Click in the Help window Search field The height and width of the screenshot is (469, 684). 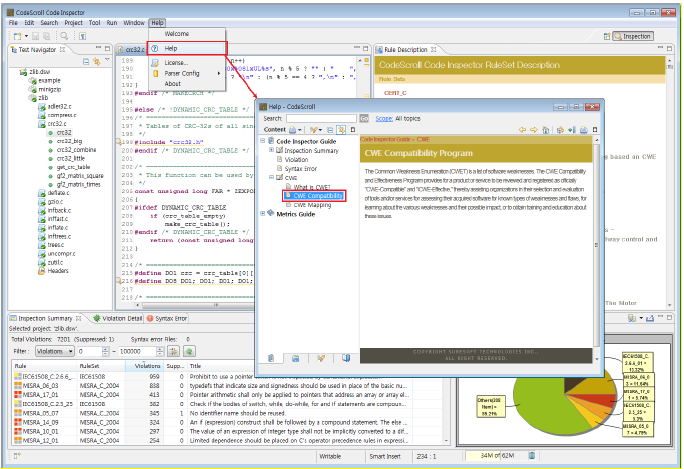(x=321, y=118)
